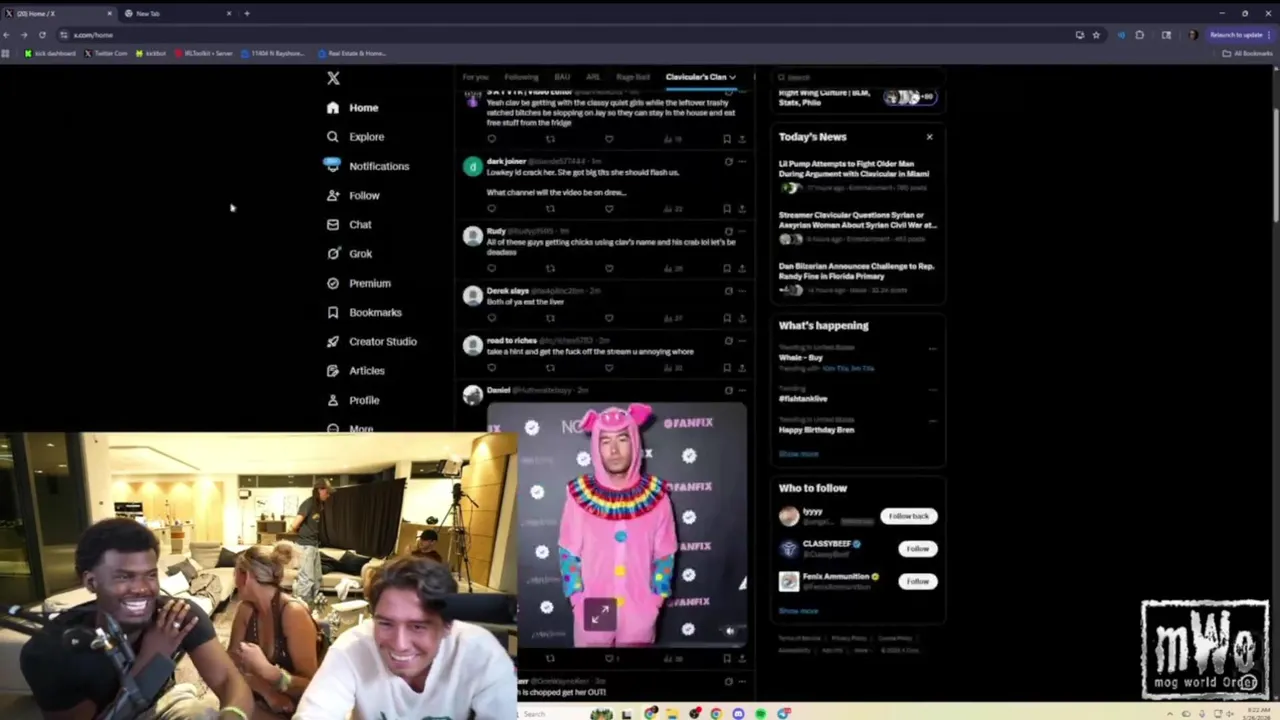Viewport: 1280px width, 720px height.
Task: Click the Articles icon in sidebar
Action: pyautogui.click(x=333, y=370)
